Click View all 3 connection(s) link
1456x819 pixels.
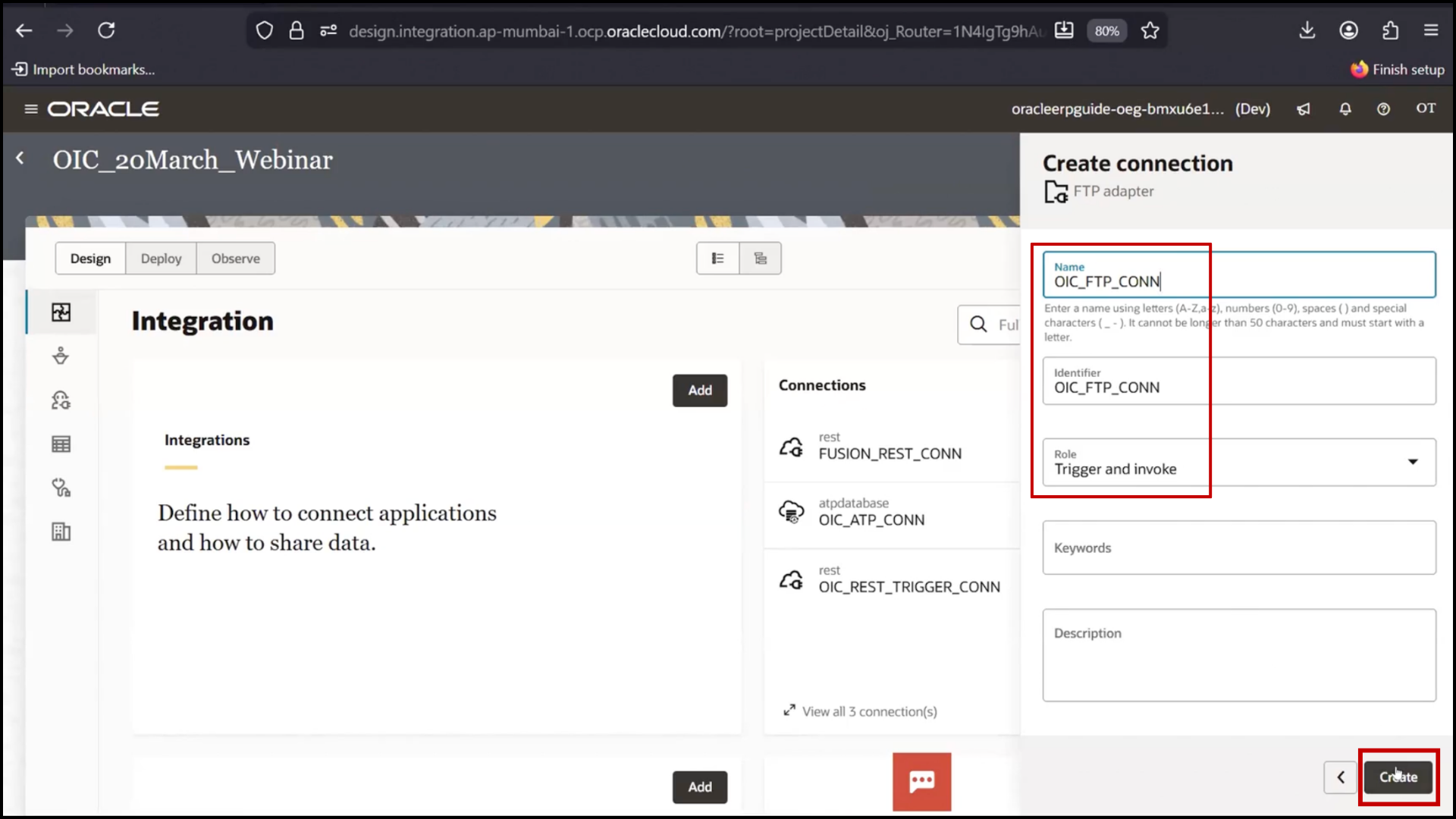pos(861,711)
